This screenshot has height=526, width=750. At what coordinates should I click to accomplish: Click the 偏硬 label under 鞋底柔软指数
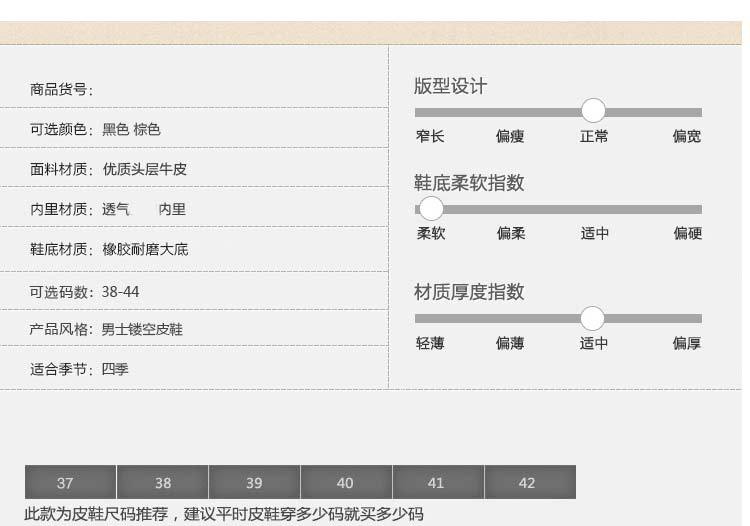click(x=687, y=234)
